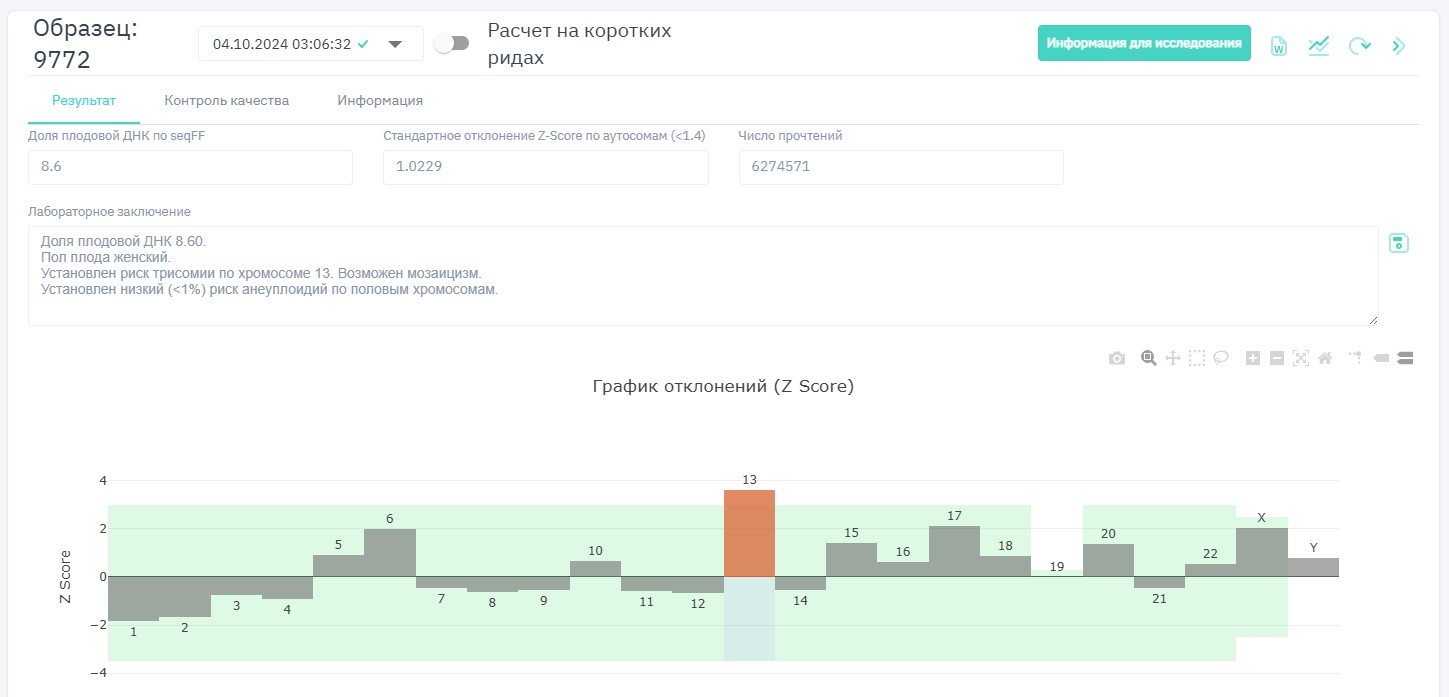Reset chart axes with home icon

[1325, 358]
